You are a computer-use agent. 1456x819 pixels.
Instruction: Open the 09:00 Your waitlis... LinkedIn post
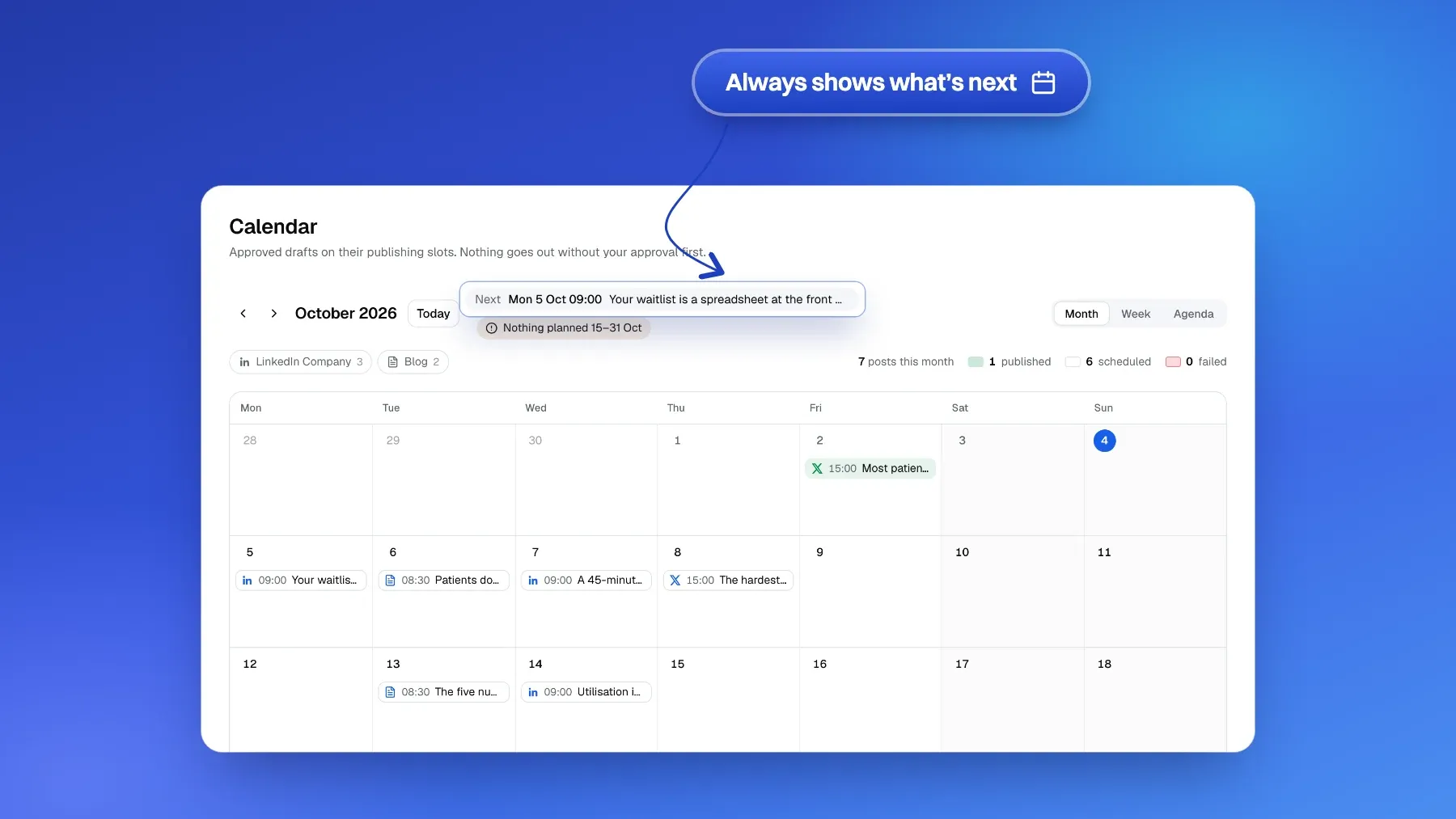[x=301, y=580]
